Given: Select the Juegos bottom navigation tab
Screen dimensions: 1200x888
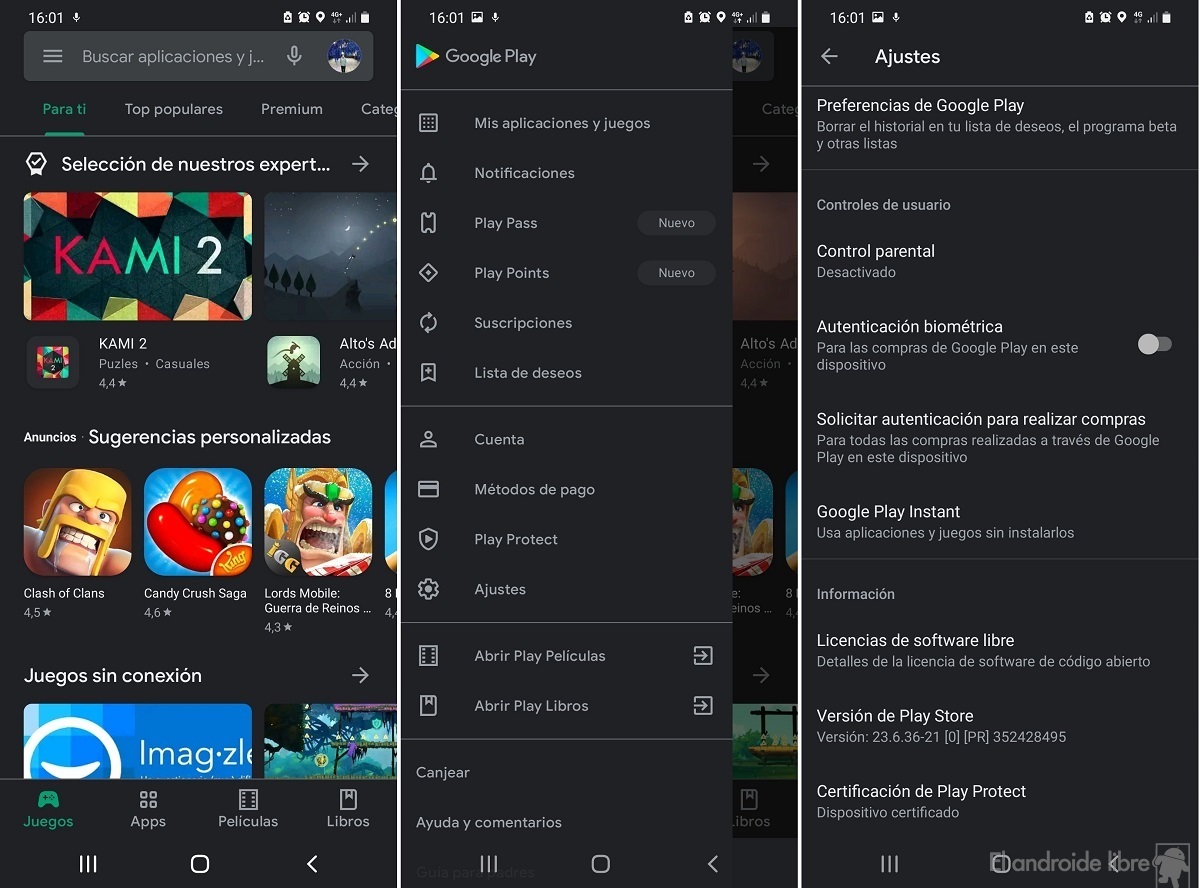Looking at the screenshot, I should 49,810.
